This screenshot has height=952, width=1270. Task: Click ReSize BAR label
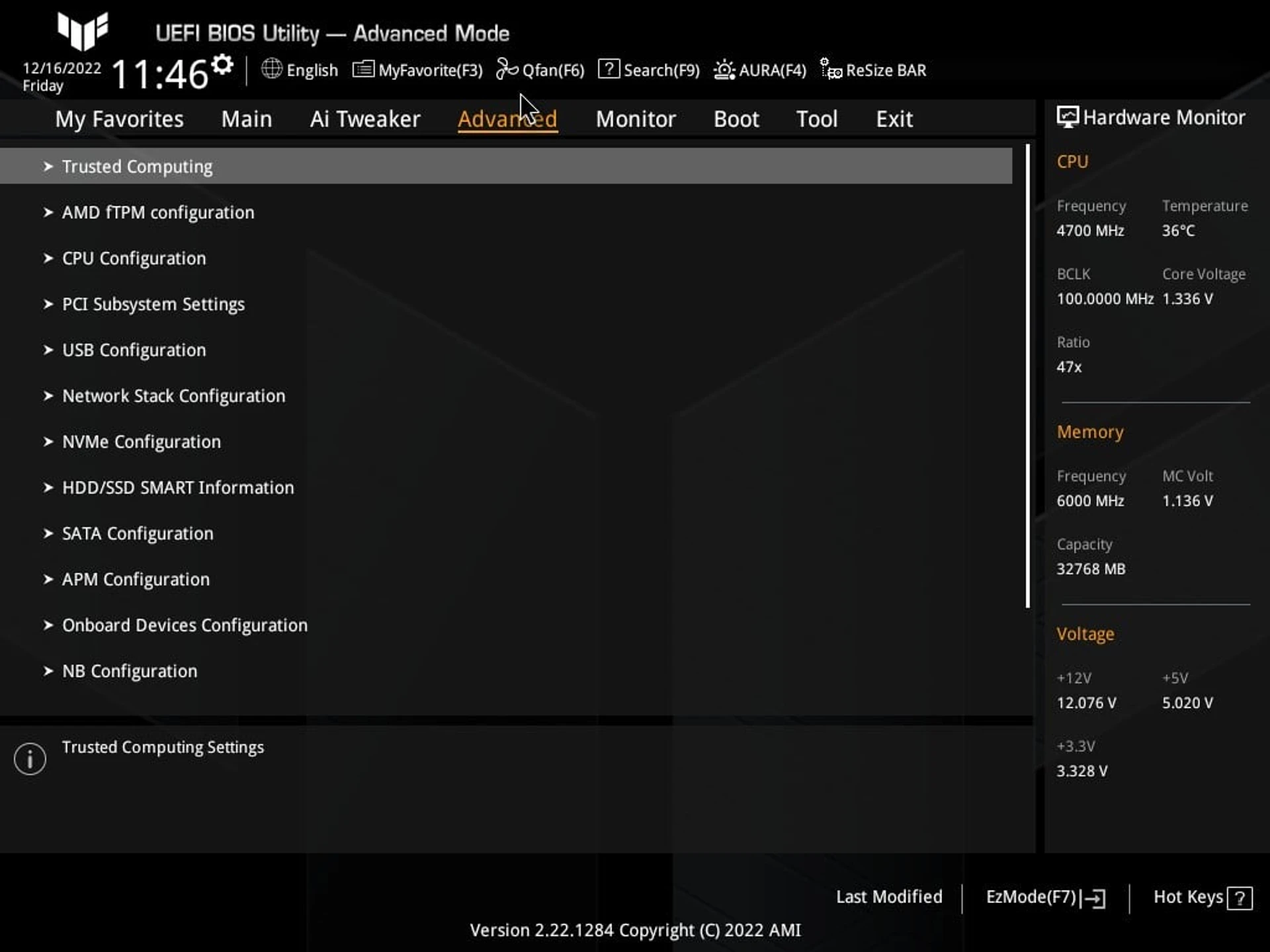(x=886, y=70)
